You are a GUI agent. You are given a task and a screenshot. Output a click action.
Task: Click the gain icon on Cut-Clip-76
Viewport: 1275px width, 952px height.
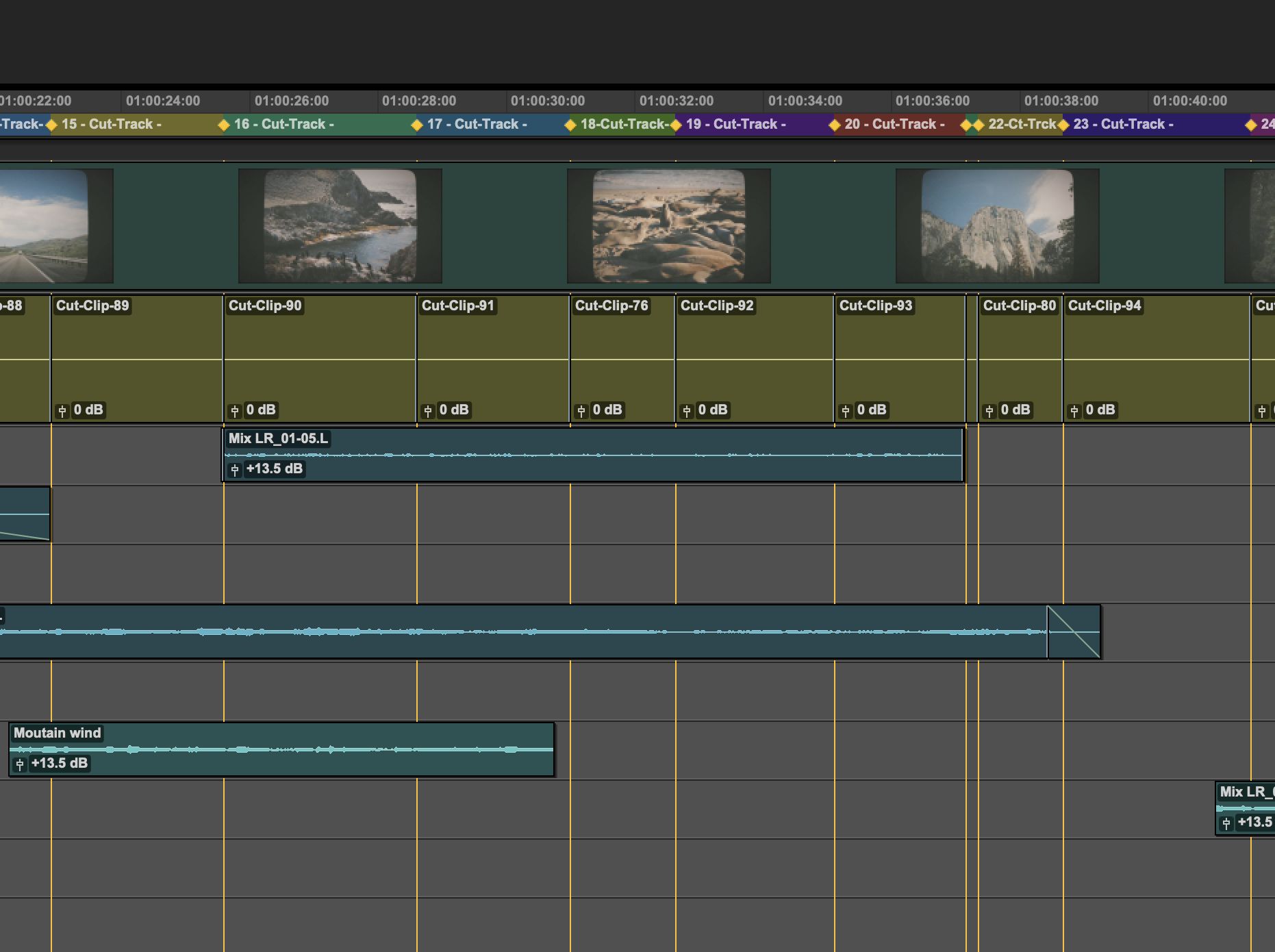581,411
